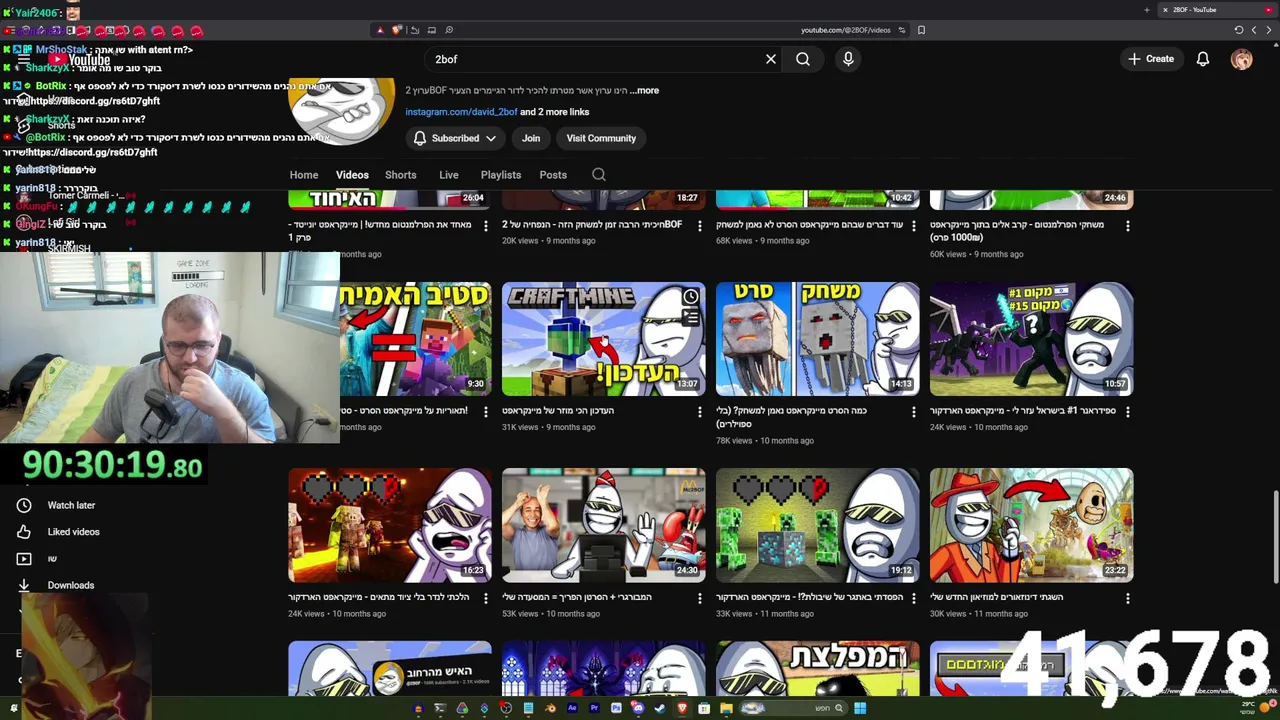
Task: Click the taskbar search box
Action: pos(793,708)
